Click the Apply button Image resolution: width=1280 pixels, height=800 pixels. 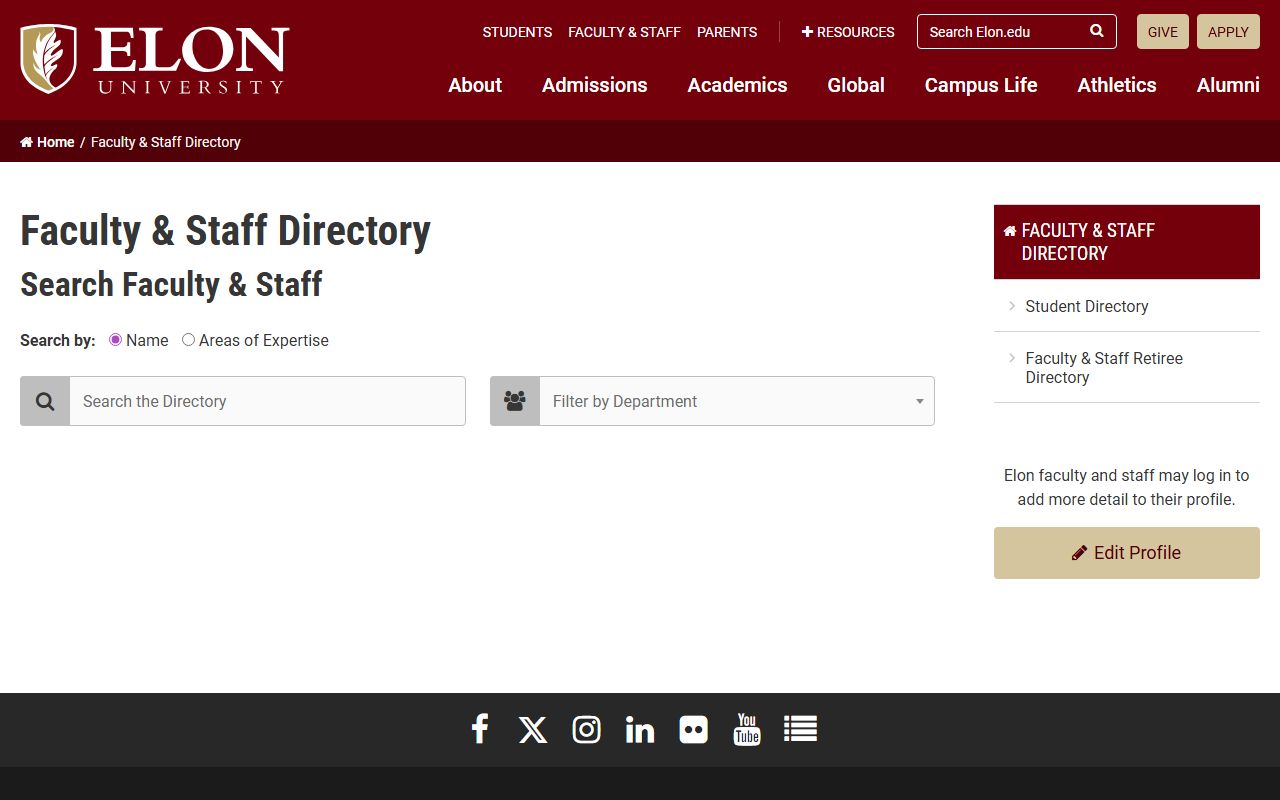point(1228,32)
